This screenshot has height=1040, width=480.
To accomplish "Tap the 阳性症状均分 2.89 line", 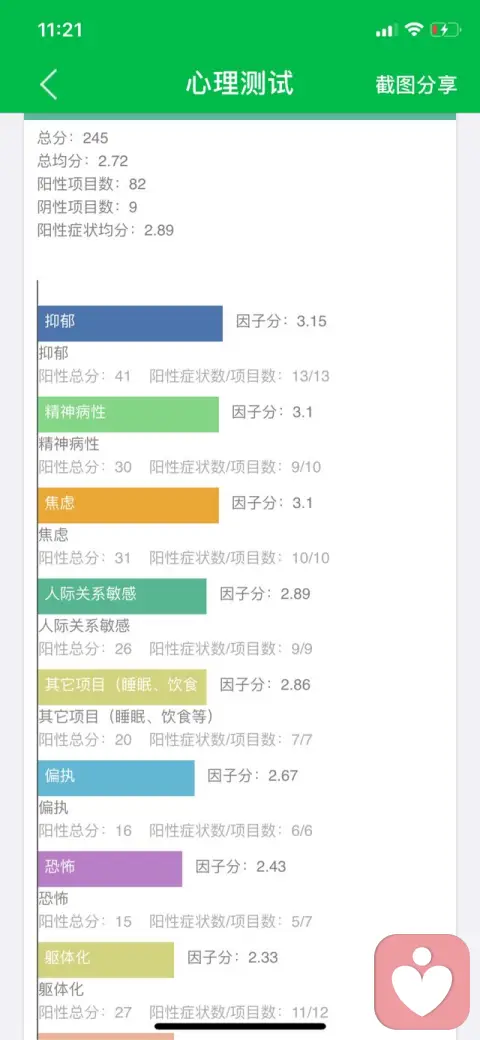I will point(105,229).
